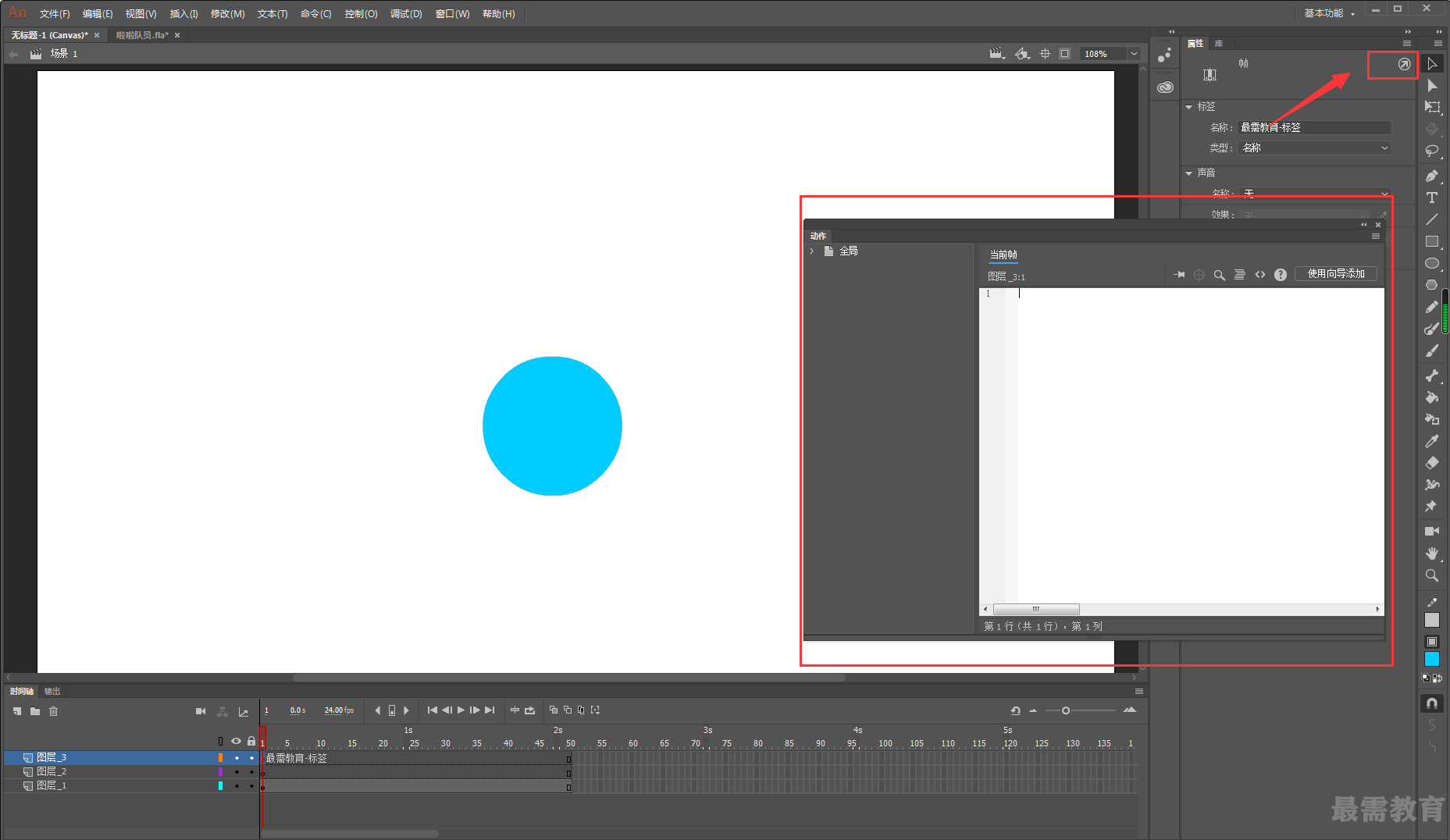The image size is (1450, 840).
Task: Click the Center Stage icon above canvas
Action: click(x=1046, y=54)
